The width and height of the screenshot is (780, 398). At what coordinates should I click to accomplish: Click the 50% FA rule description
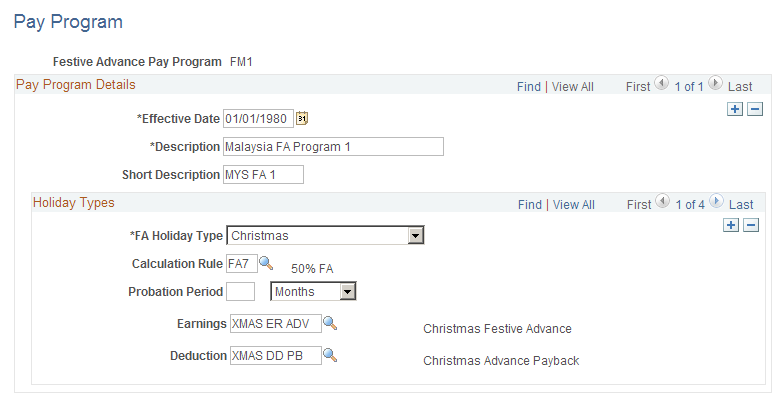(312, 269)
